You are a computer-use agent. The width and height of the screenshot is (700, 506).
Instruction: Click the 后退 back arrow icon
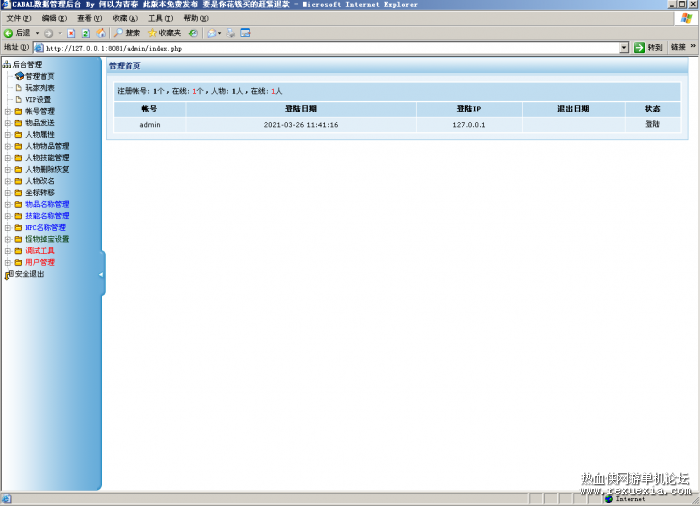pos(9,33)
